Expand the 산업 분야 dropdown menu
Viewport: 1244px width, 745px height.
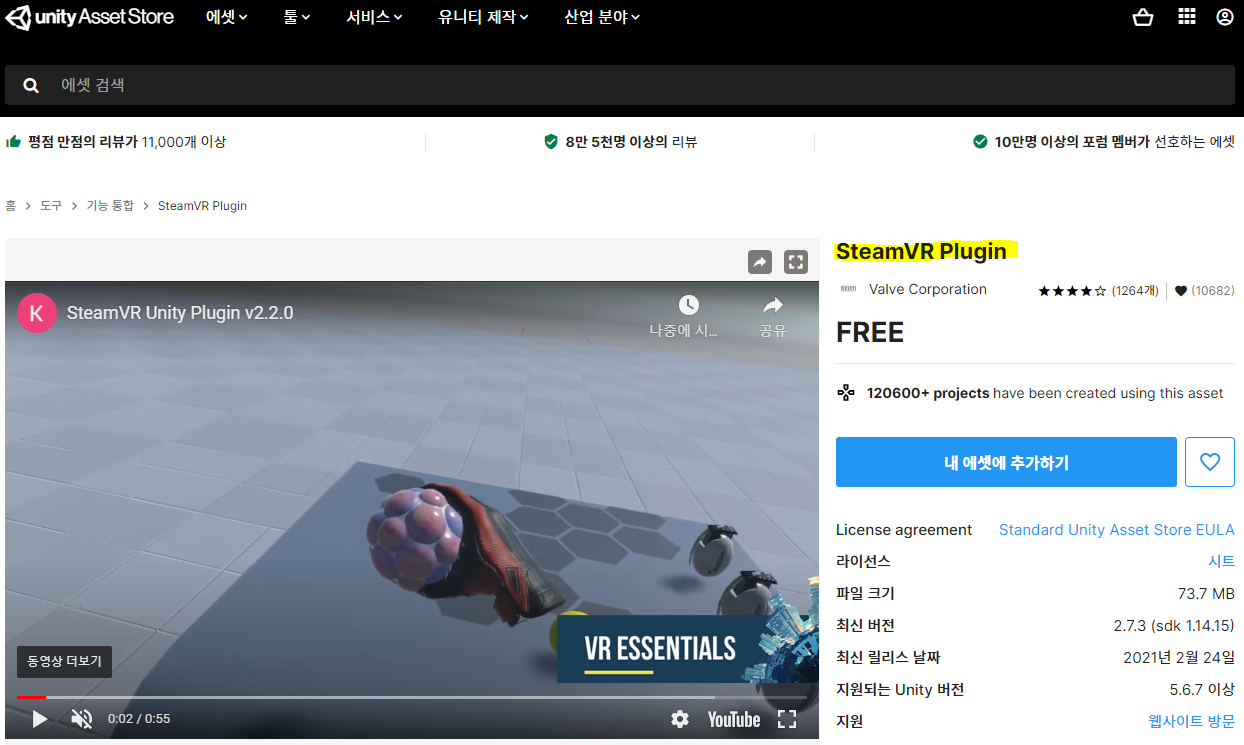pyautogui.click(x=602, y=17)
